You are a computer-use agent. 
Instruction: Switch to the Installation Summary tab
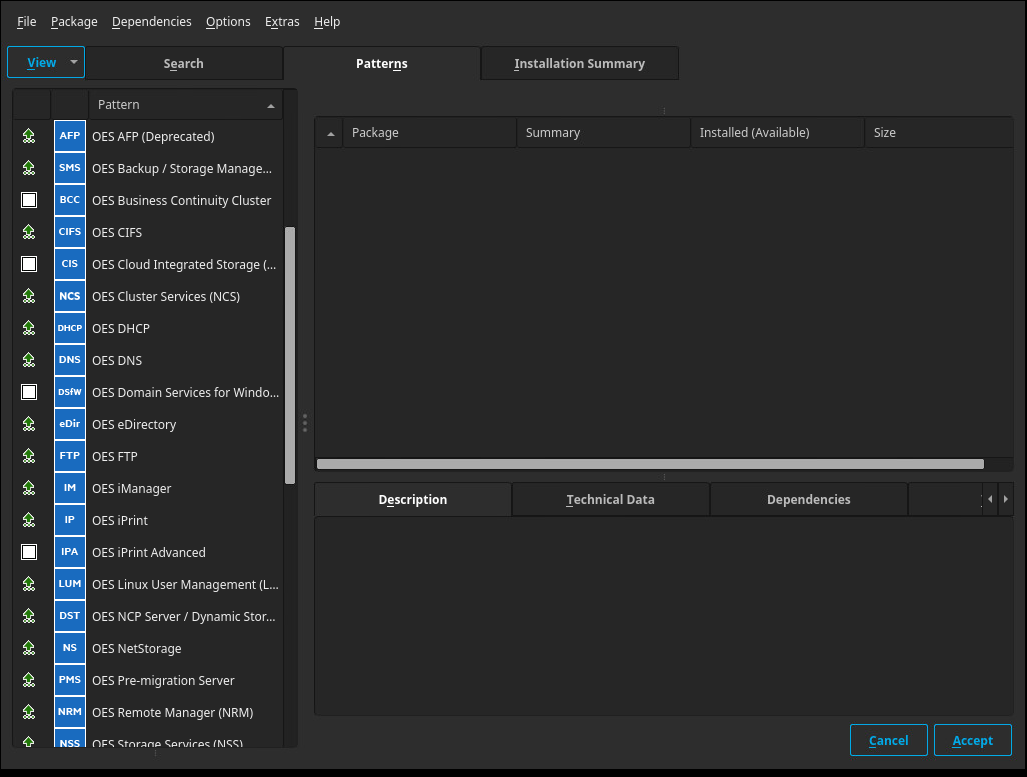579,63
